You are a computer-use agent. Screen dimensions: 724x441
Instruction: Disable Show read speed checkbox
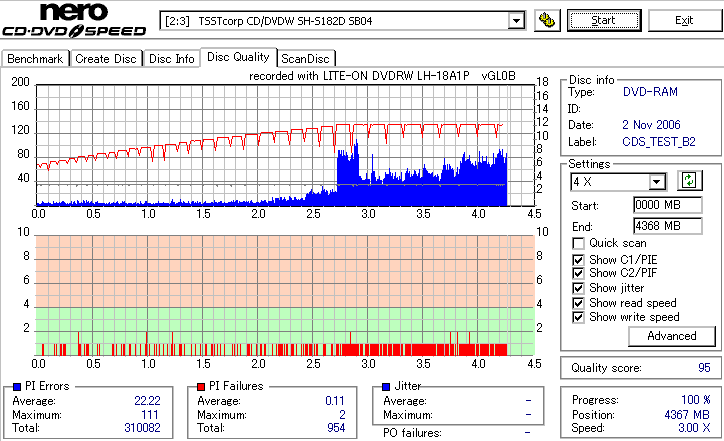point(578,303)
